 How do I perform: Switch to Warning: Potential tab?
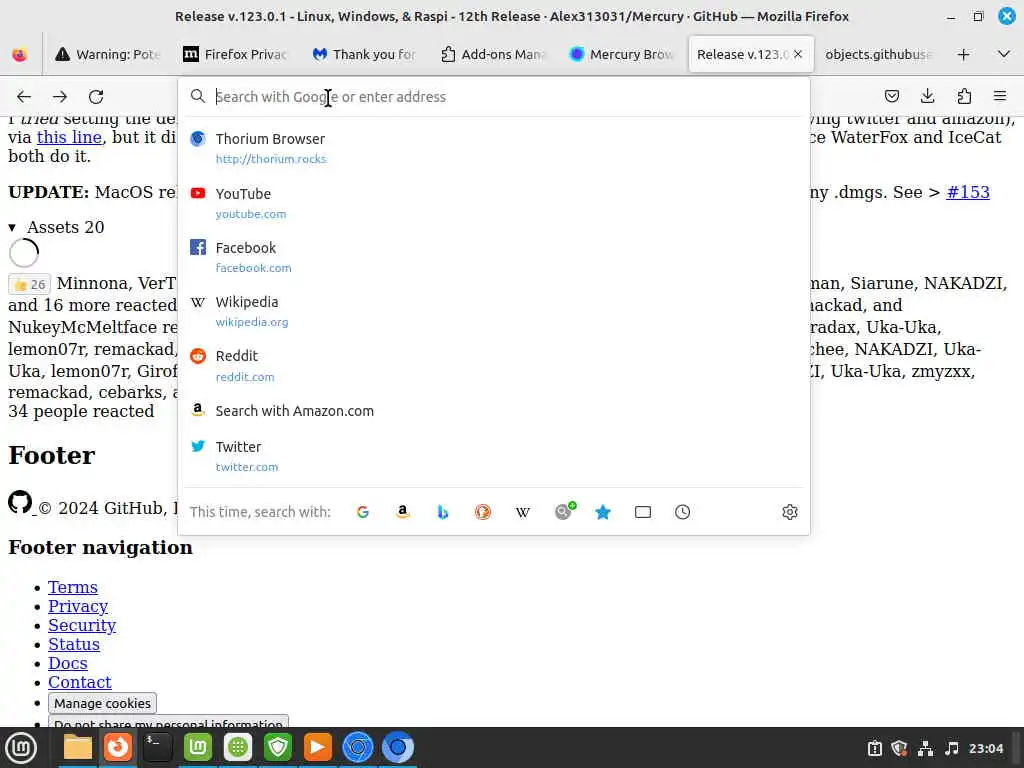point(108,55)
